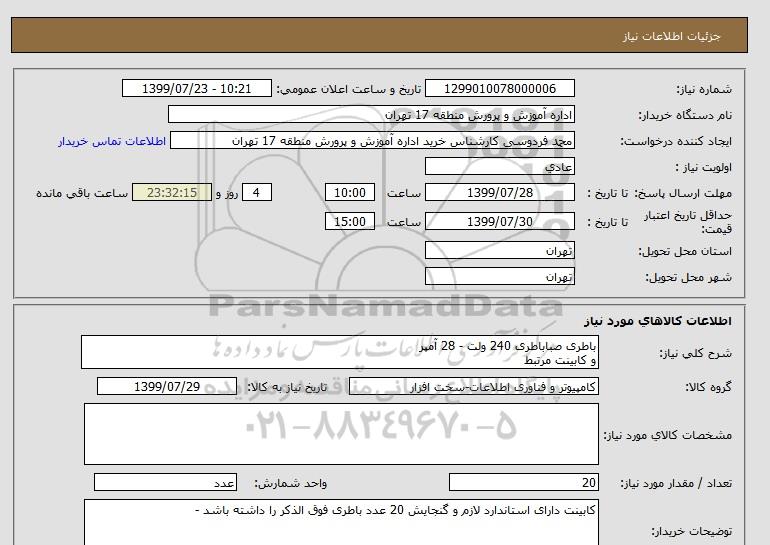Click the label حداقل تاریخ اعتبار قیمت
This screenshot has height=545, width=770.
pos(688,222)
